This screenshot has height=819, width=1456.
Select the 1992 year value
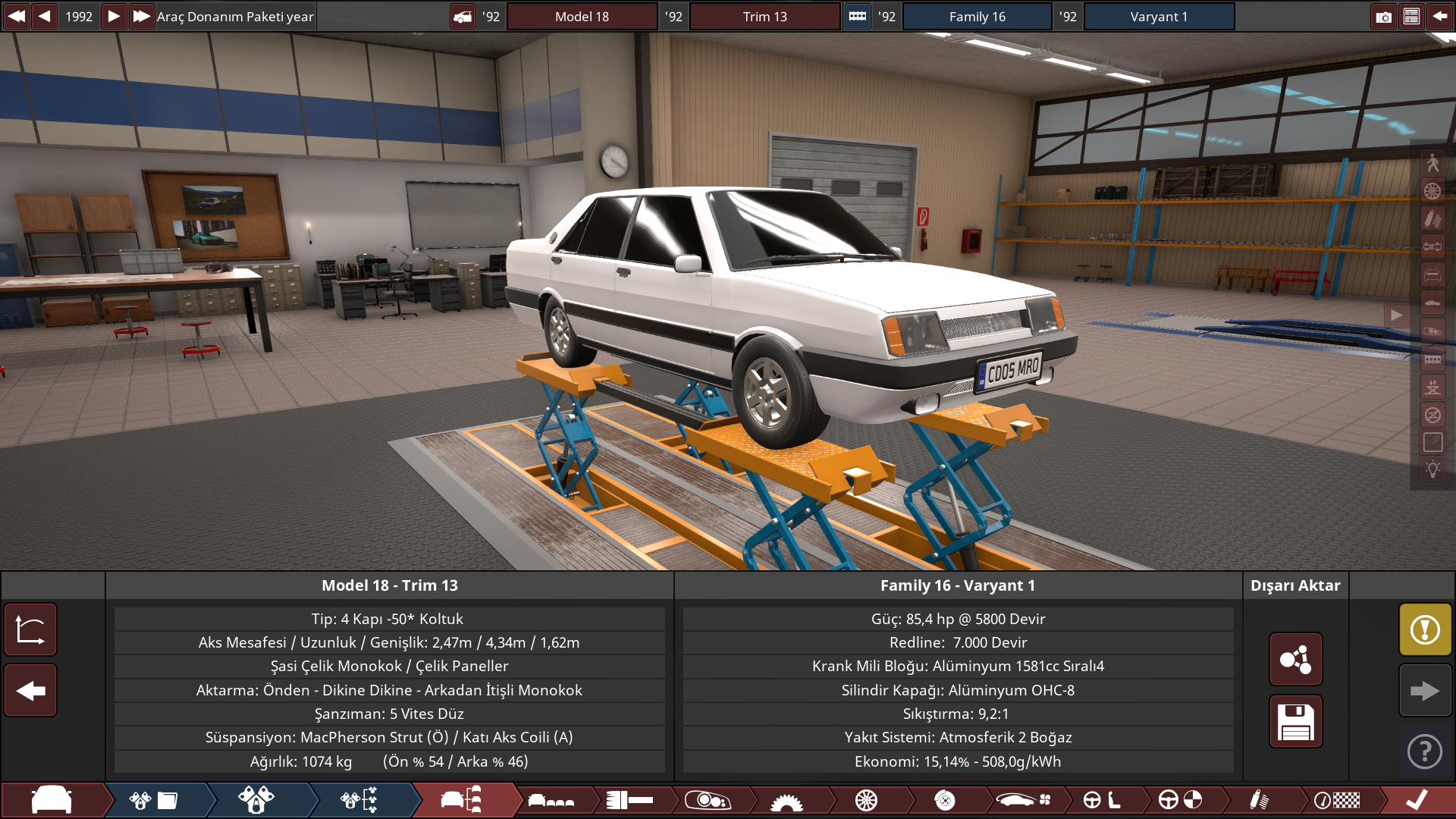79,17
